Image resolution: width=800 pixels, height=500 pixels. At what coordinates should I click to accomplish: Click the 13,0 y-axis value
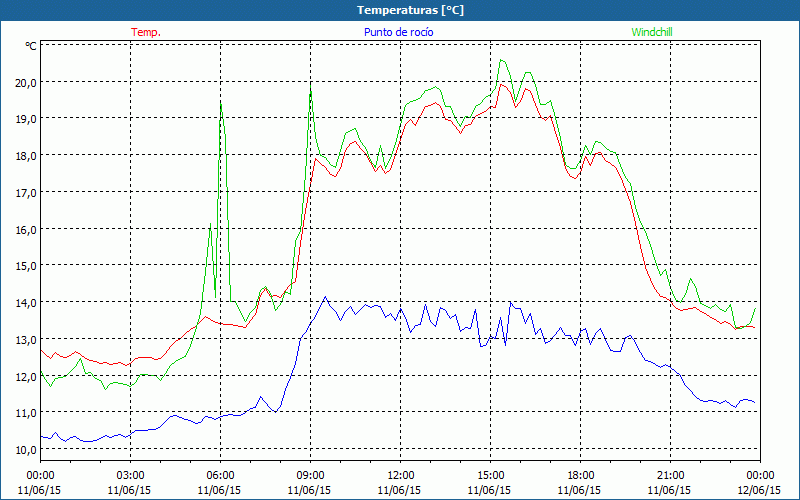point(26,340)
